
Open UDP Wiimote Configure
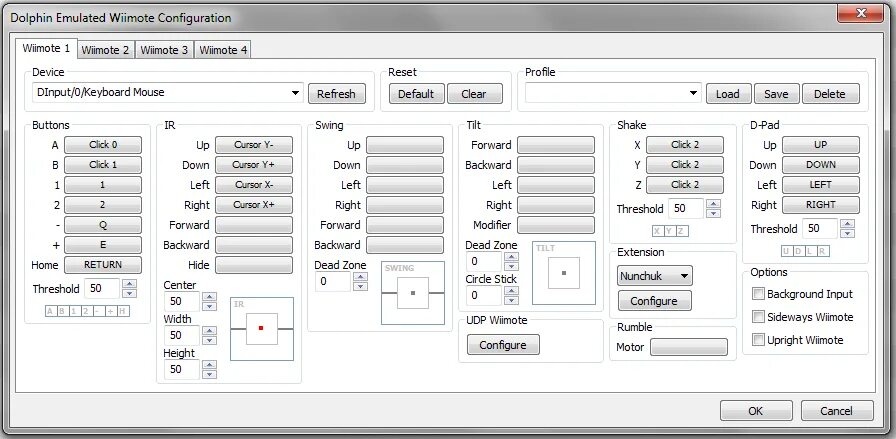pos(503,345)
